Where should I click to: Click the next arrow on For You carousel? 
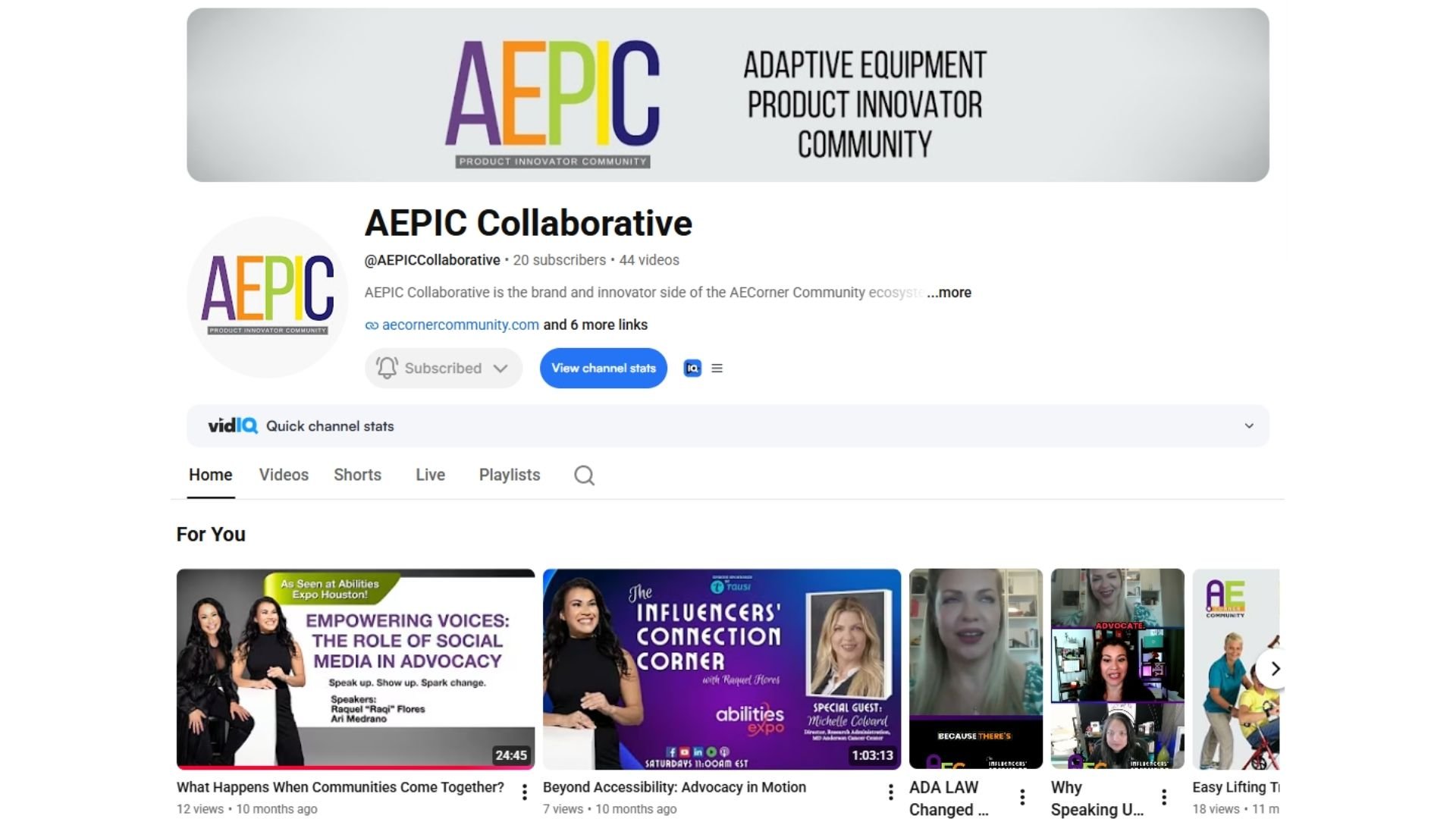[1274, 669]
